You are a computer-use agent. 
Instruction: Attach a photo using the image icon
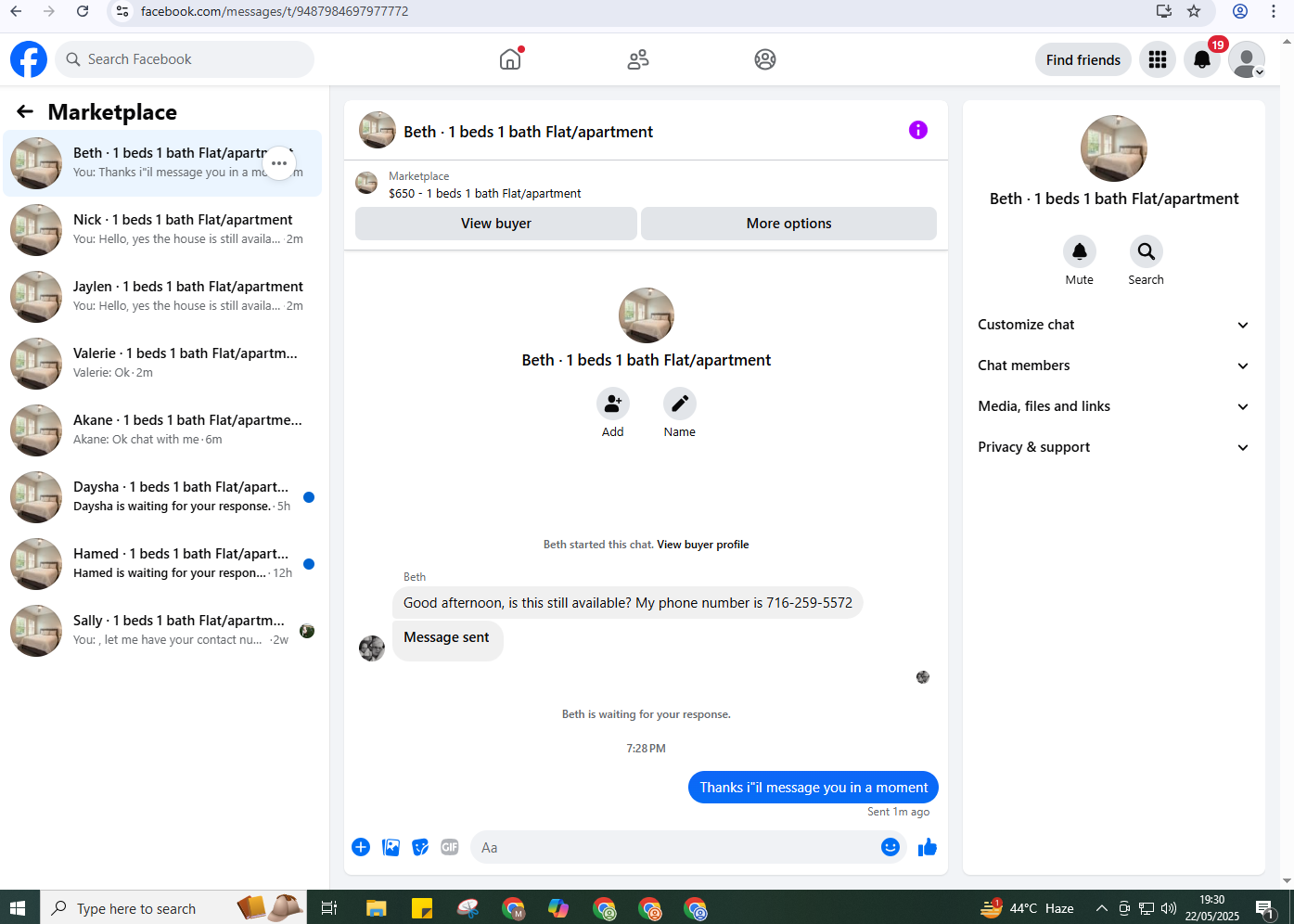pos(391,847)
